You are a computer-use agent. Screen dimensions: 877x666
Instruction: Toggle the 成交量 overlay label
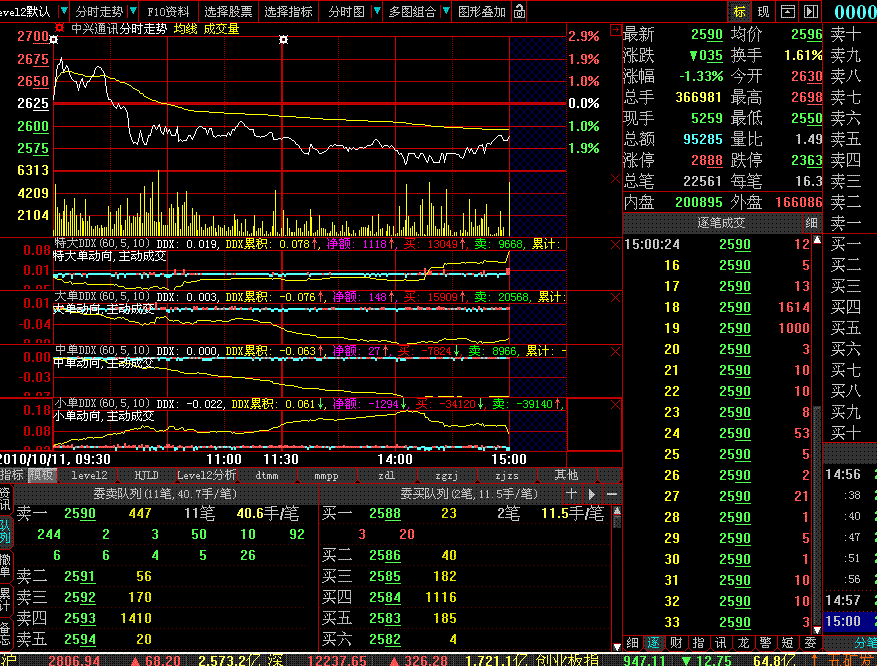(x=221, y=29)
